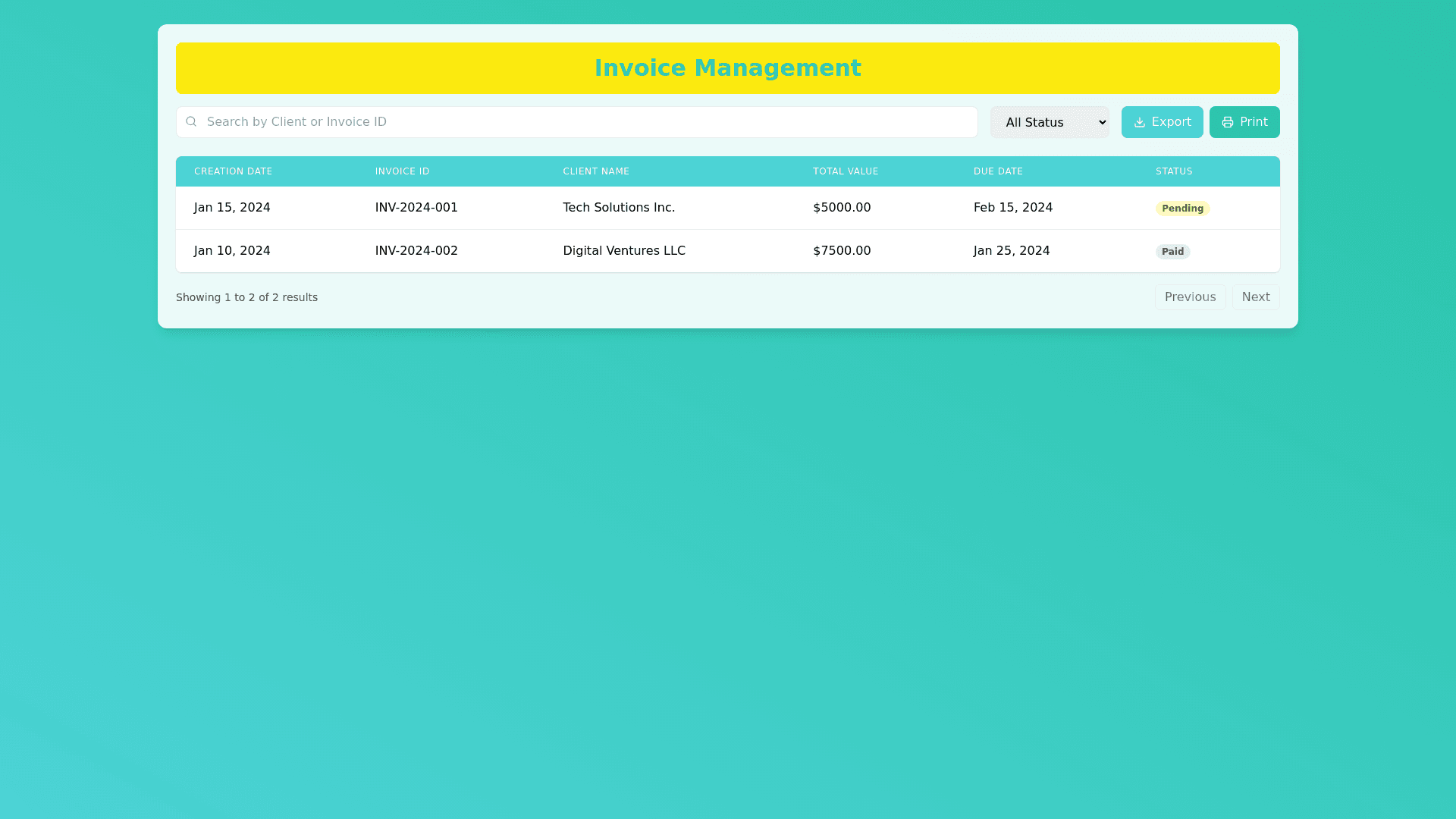The height and width of the screenshot is (819, 1456).
Task: Go to the Next page
Action: [1255, 297]
